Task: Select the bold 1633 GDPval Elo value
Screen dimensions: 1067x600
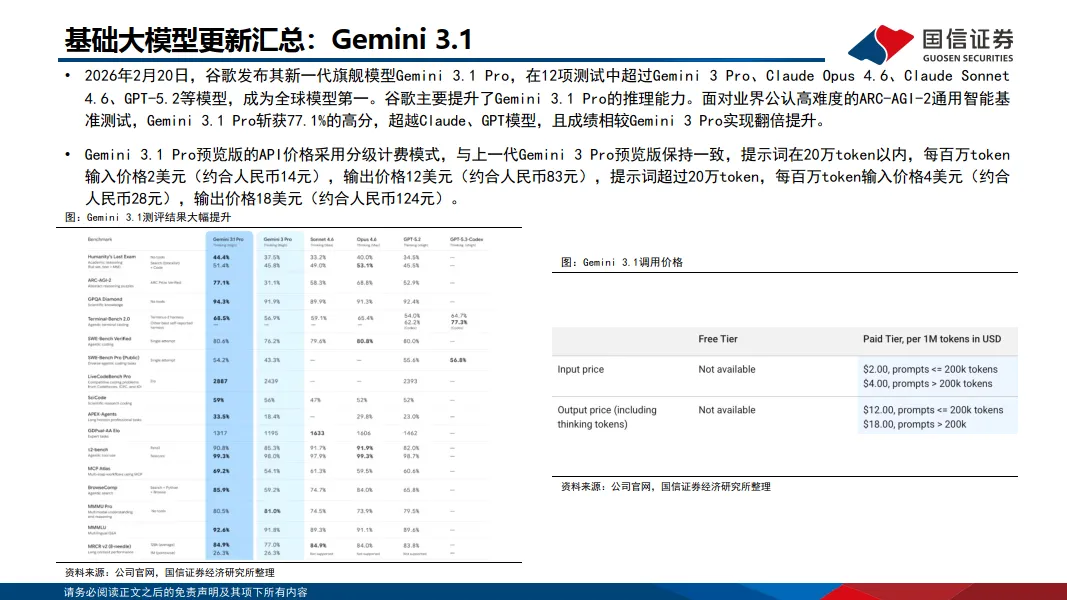Action: (317, 433)
